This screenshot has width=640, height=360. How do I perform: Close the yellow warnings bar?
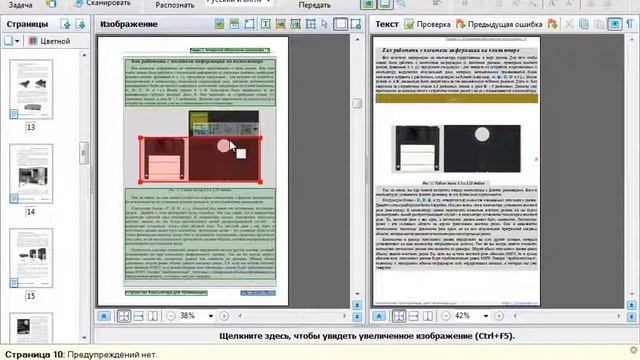[633, 350]
